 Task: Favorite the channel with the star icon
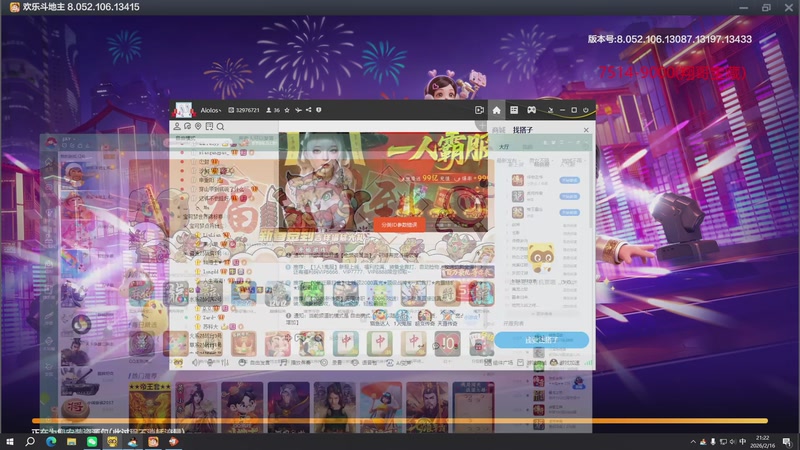[287, 110]
